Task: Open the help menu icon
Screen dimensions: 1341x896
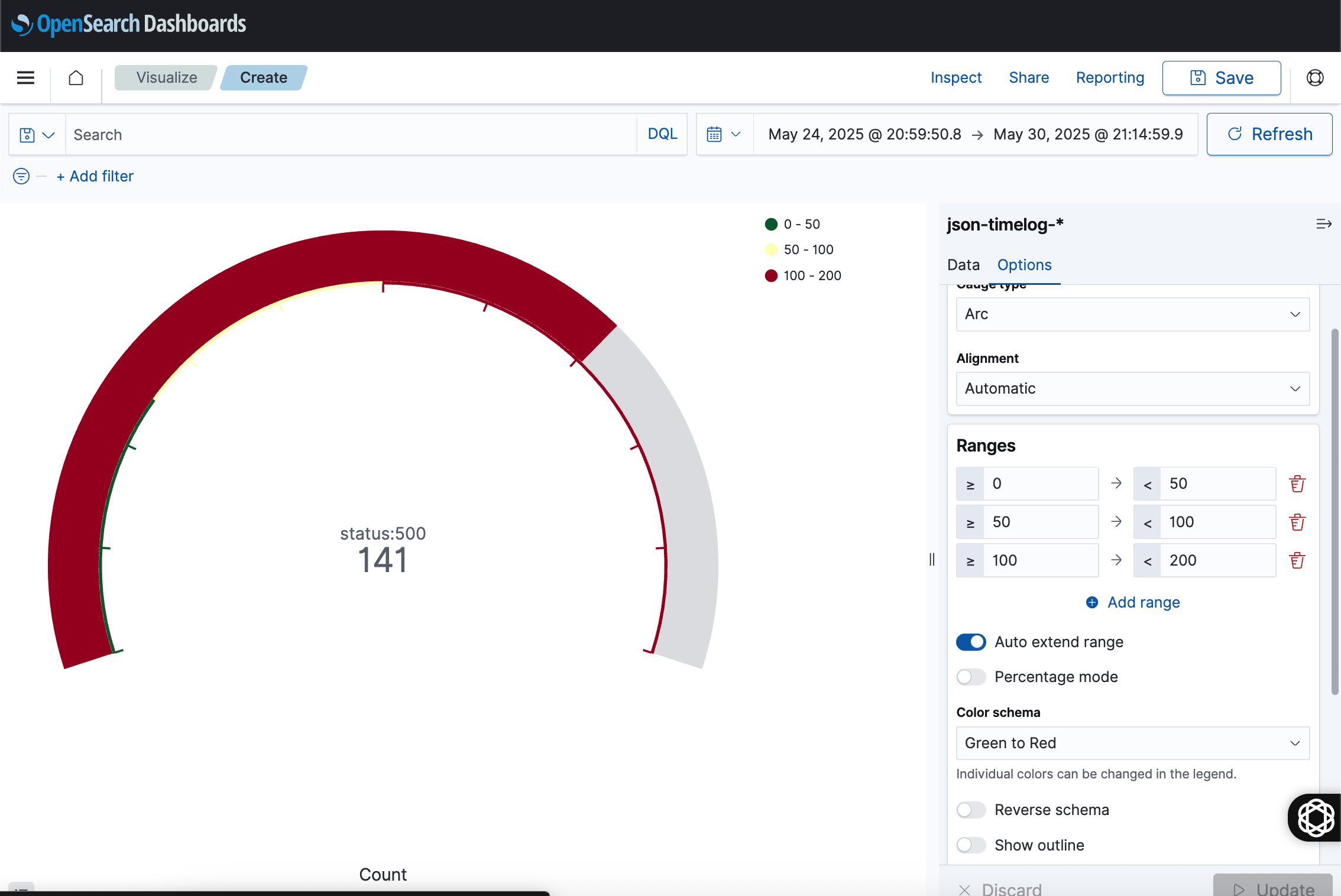Action: click(1314, 77)
